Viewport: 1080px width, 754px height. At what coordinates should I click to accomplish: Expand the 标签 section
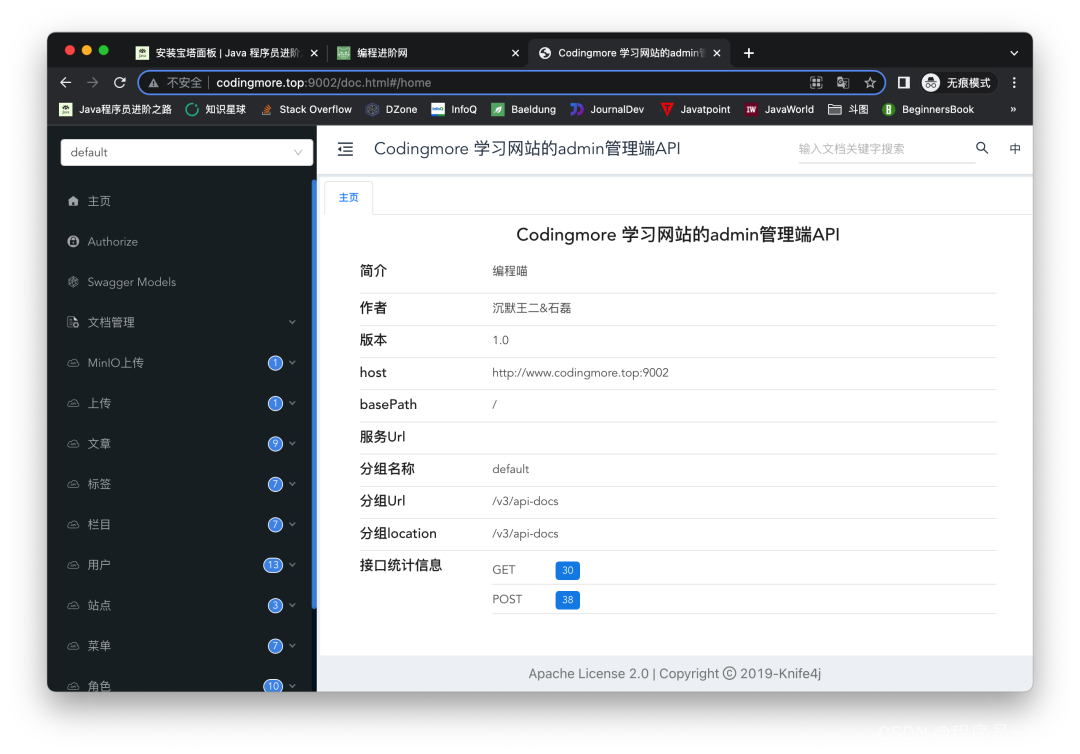pos(292,484)
